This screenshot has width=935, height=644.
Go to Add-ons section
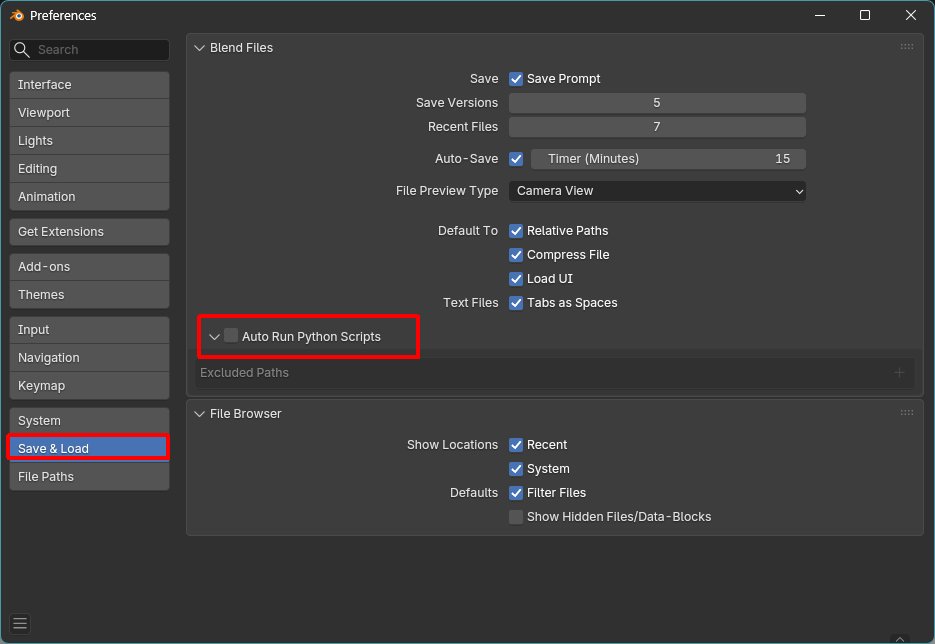point(89,267)
